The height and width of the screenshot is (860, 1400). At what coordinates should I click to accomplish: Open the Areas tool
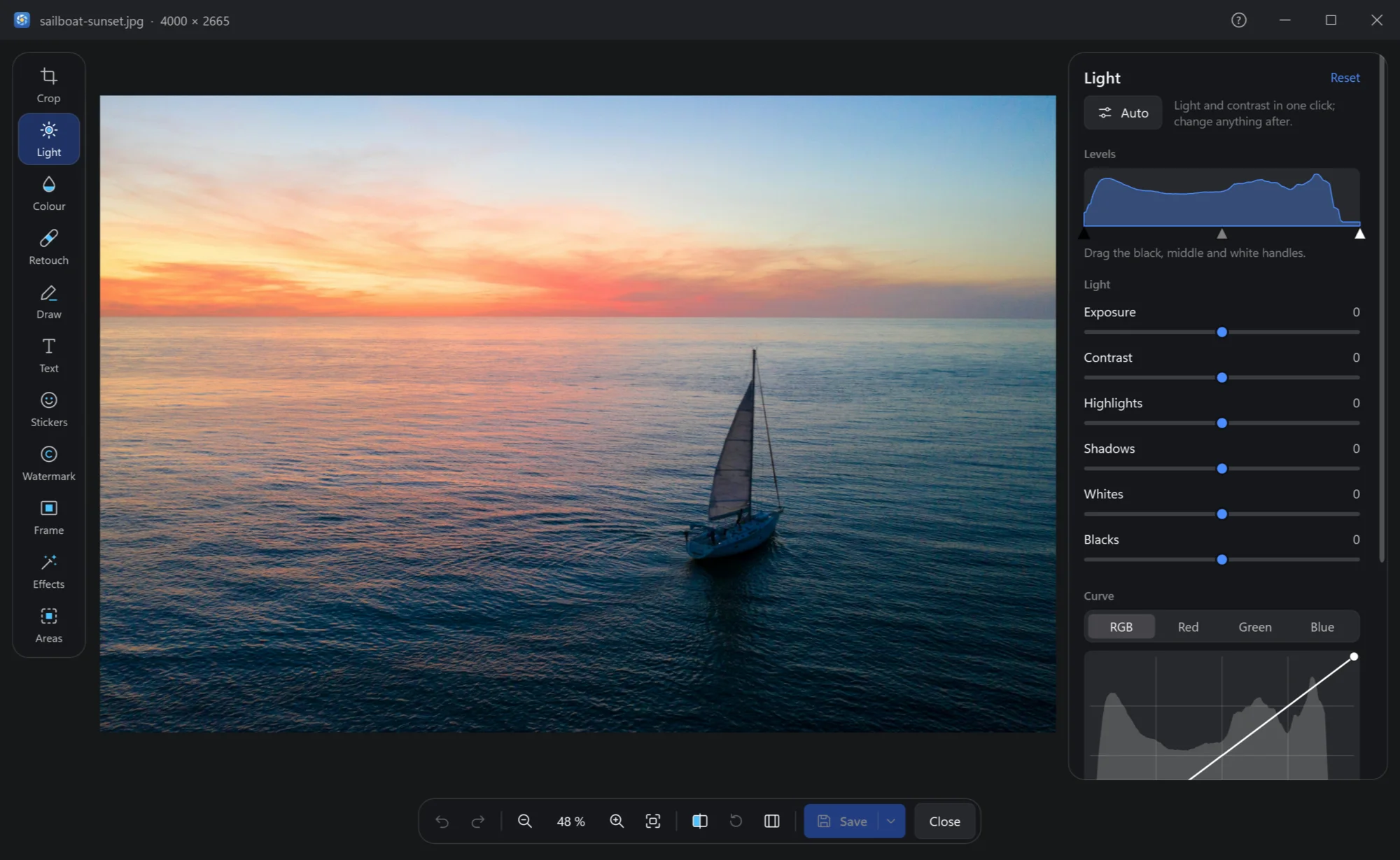point(48,626)
